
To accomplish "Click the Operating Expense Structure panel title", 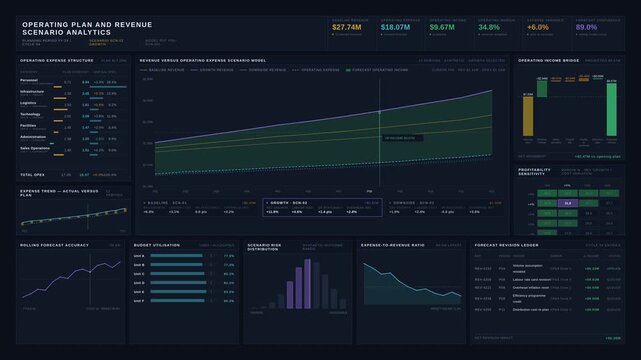I will click(x=57, y=60).
